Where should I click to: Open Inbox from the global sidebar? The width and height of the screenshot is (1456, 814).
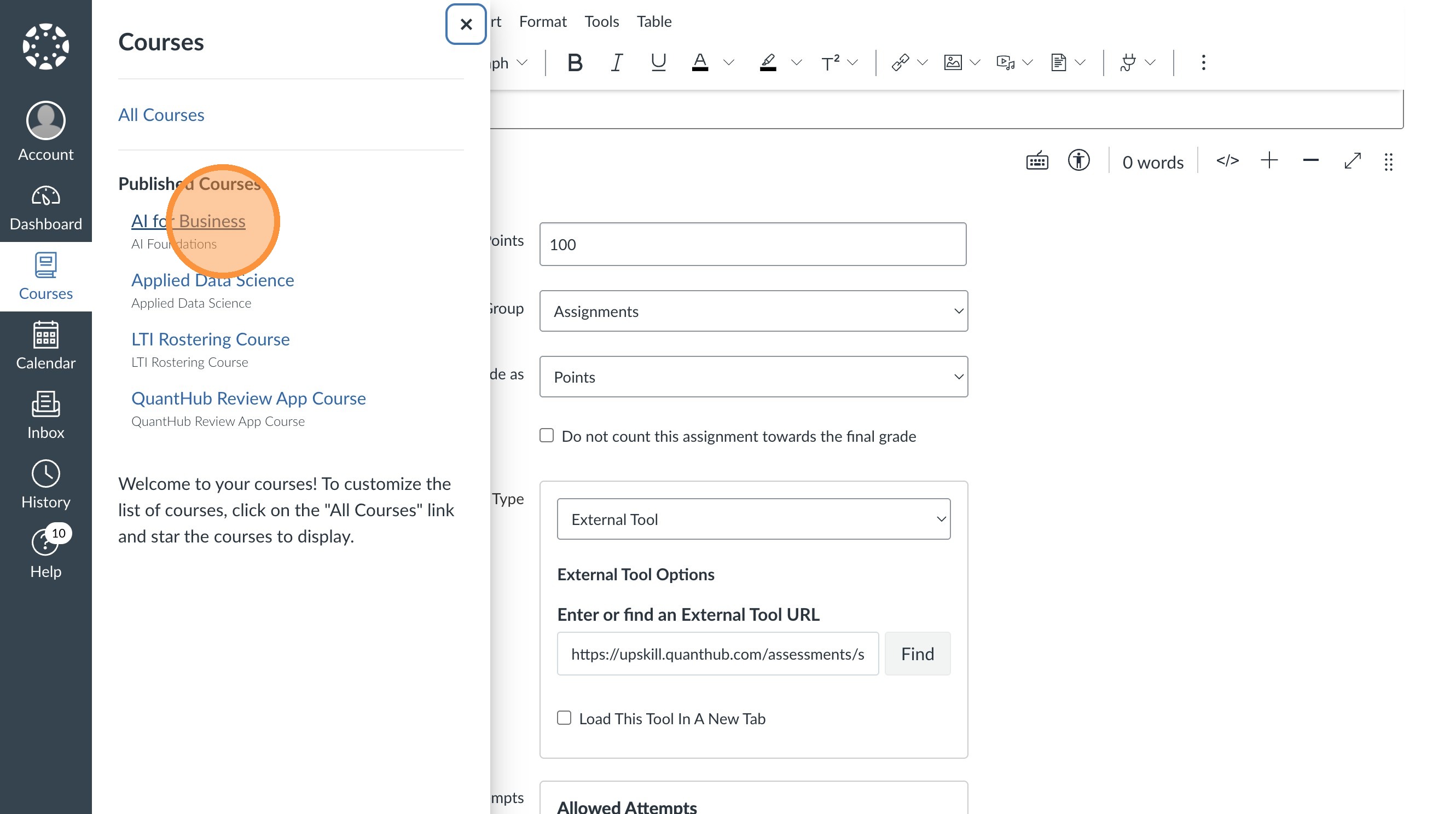pyautogui.click(x=46, y=415)
